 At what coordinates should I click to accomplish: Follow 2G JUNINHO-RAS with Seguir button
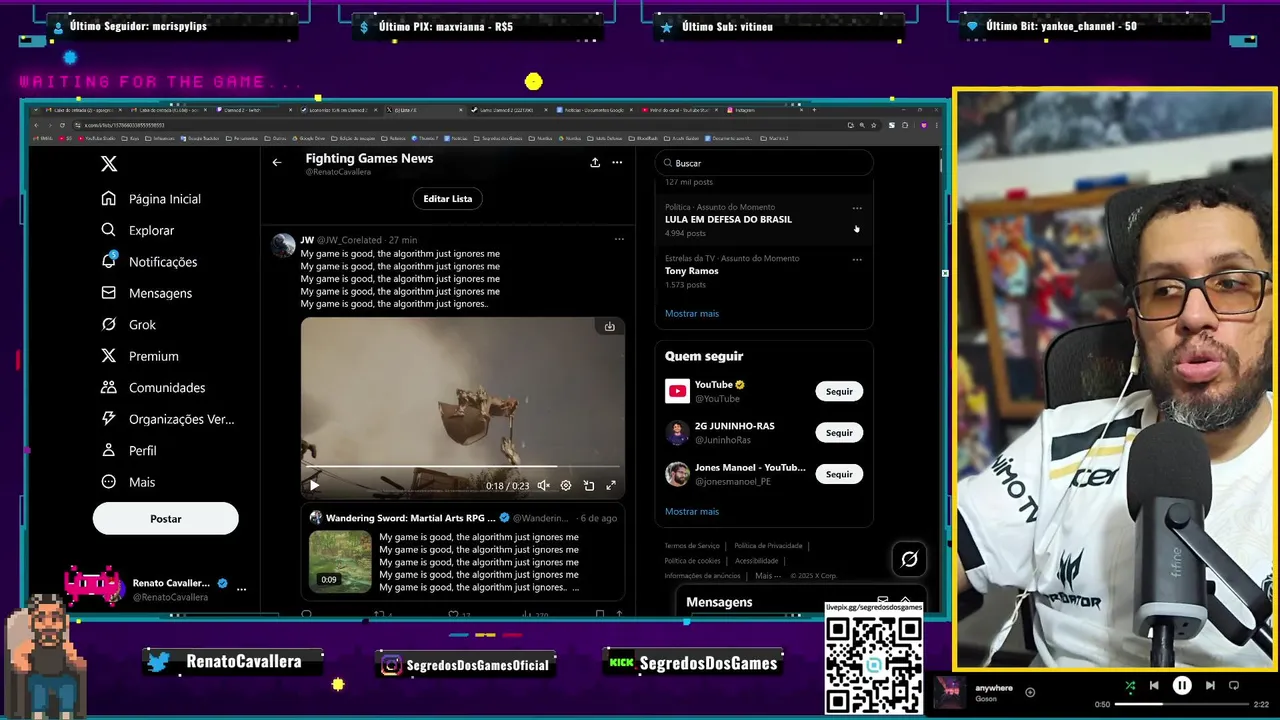click(x=839, y=433)
